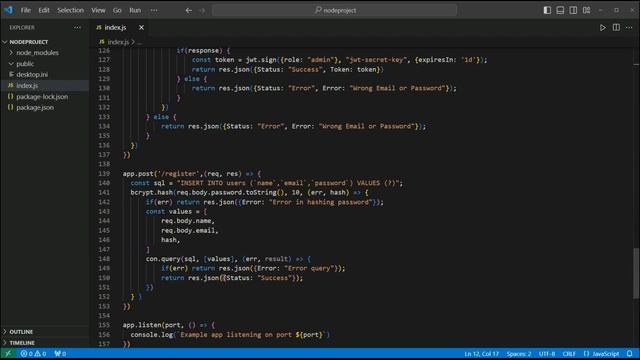Open Explorer views and more actions ellipsis
The image size is (640, 360).
(x=78, y=27)
